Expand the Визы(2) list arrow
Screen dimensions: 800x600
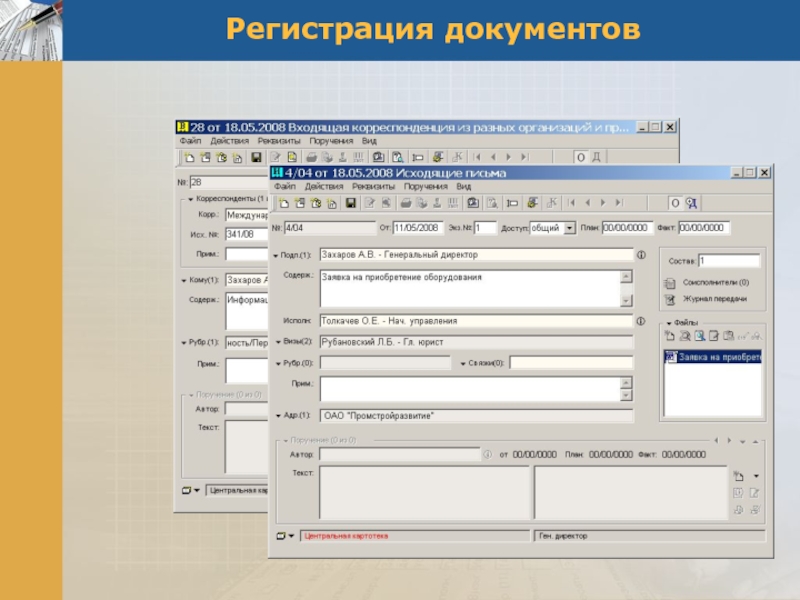pyautogui.click(x=279, y=342)
